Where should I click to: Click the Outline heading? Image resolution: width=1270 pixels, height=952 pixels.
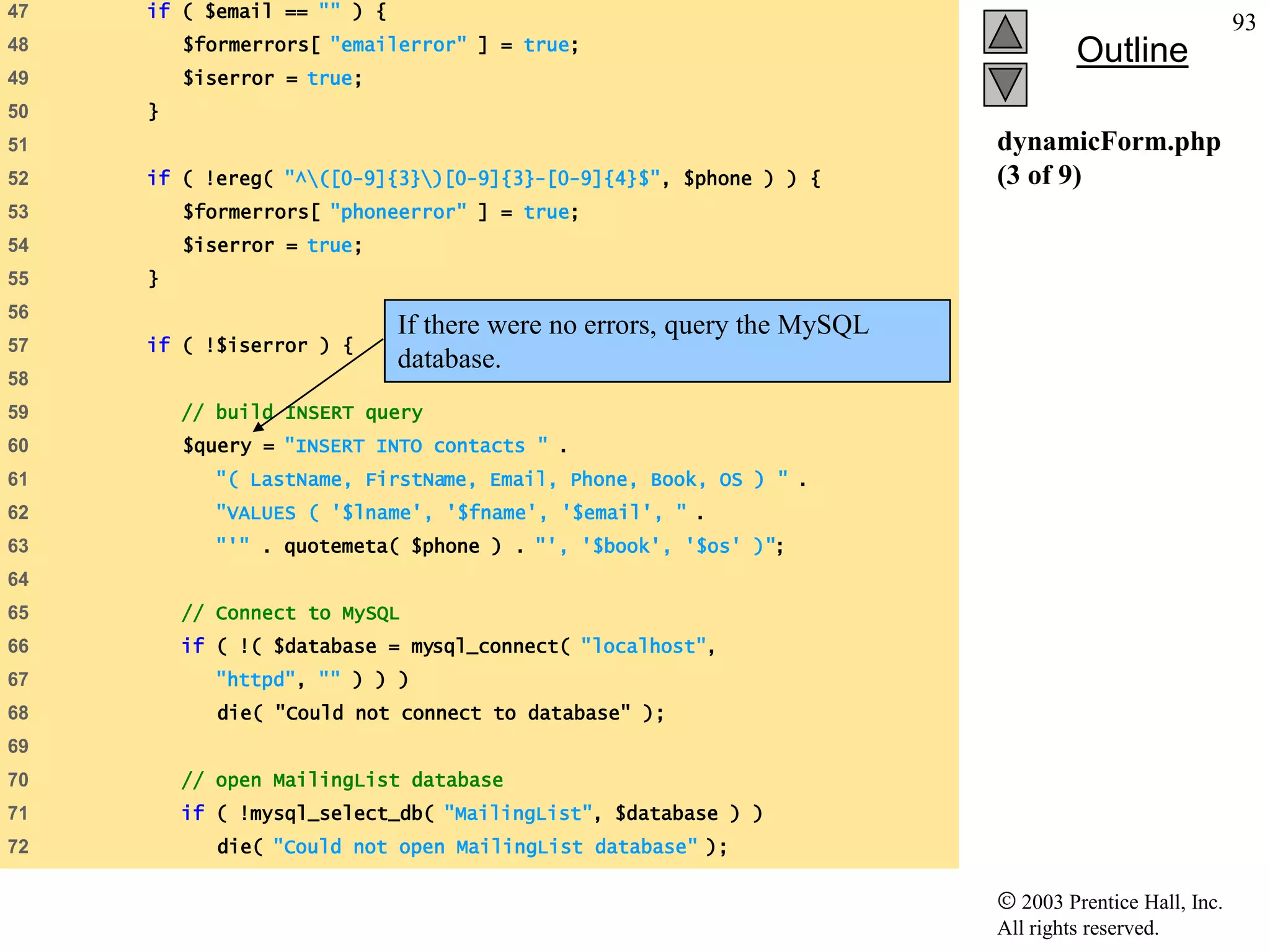1132,51
